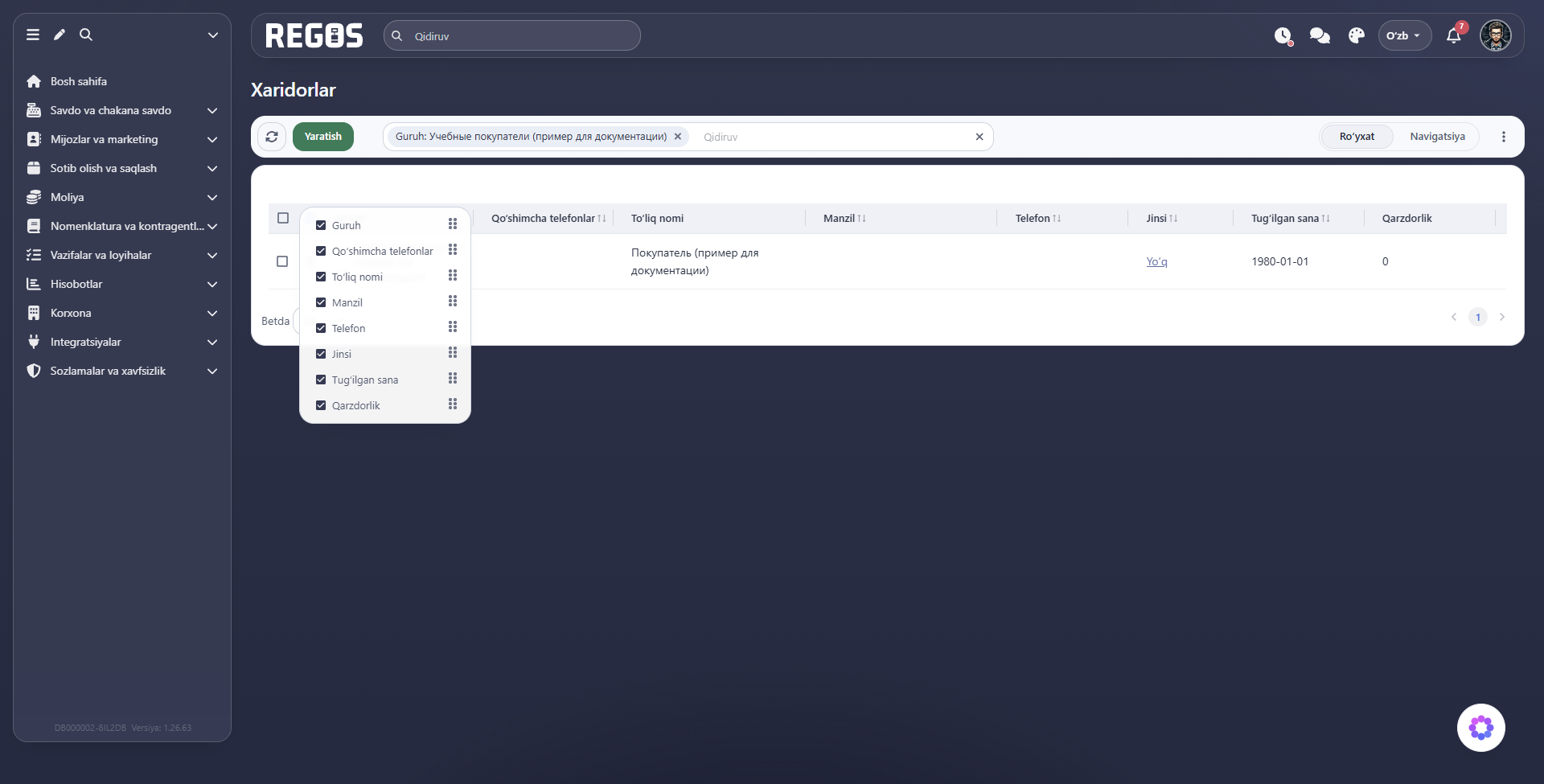This screenshot has width=1544, height=784.
Task: Open the chat messages icon
Action: pyautogui.click(x=1320, y=35)
